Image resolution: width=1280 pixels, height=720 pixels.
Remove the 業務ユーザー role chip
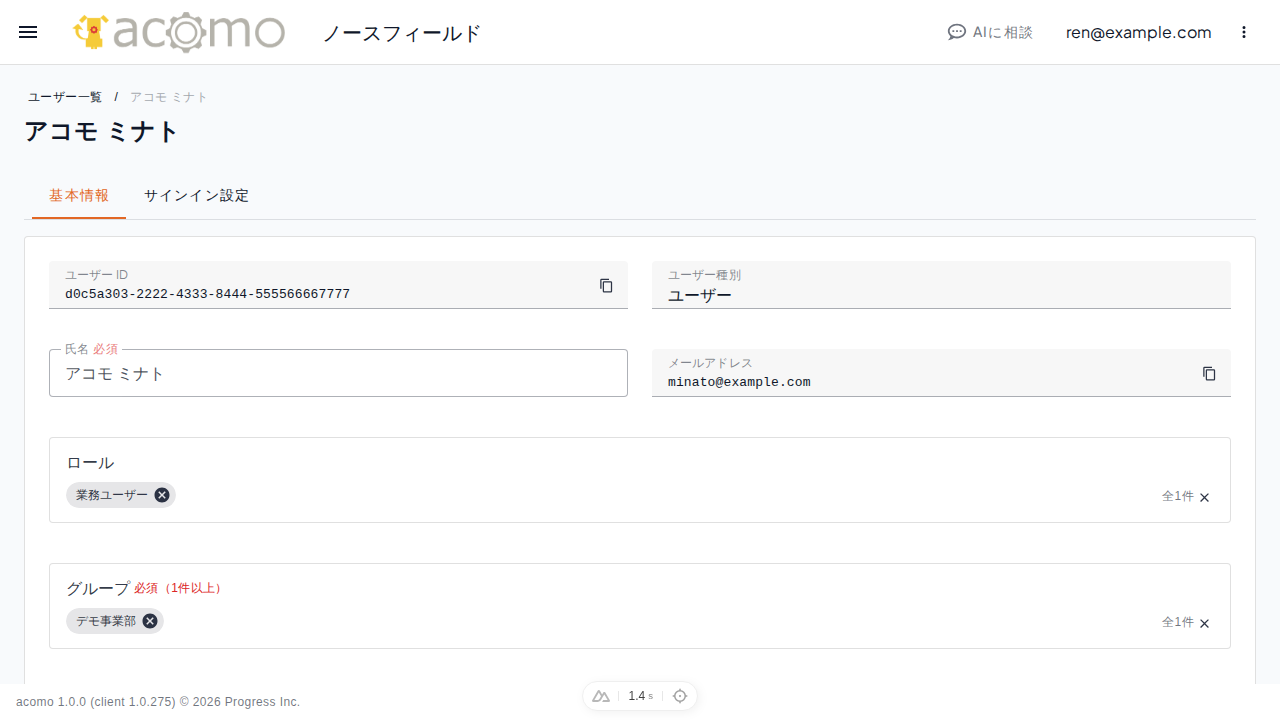tap(162, 495)
